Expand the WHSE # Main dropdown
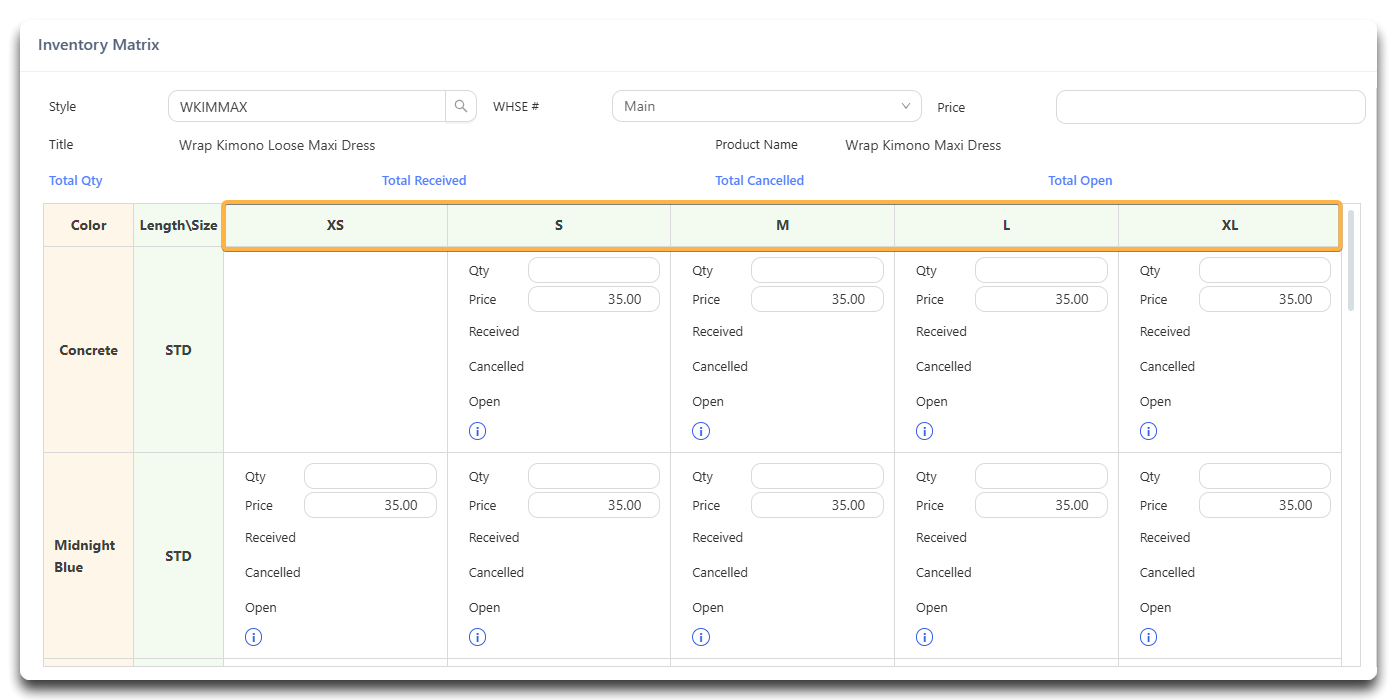1397x700 pixels. tap(767, 106)
